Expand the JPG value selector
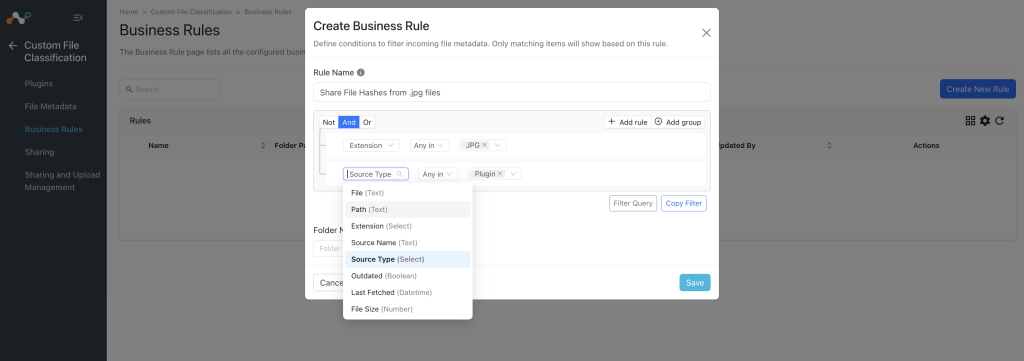The height and width of the screenshot is (361, 1024). [x=498, y=146]
